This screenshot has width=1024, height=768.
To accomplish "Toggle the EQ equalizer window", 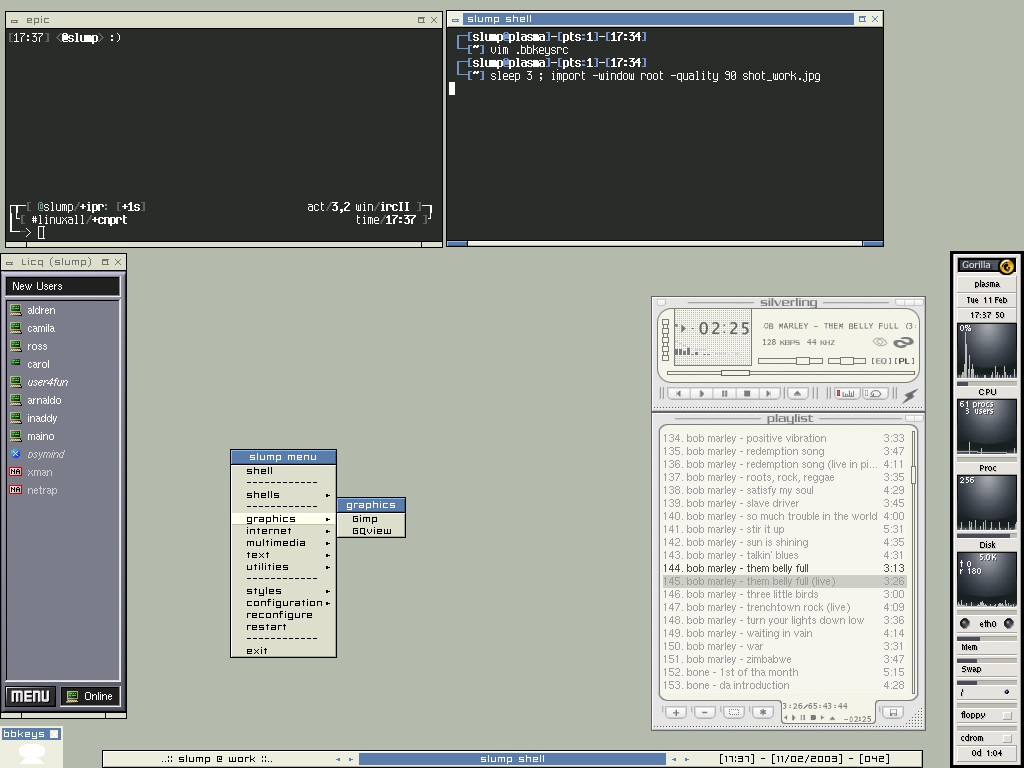I will pos(881,361).
